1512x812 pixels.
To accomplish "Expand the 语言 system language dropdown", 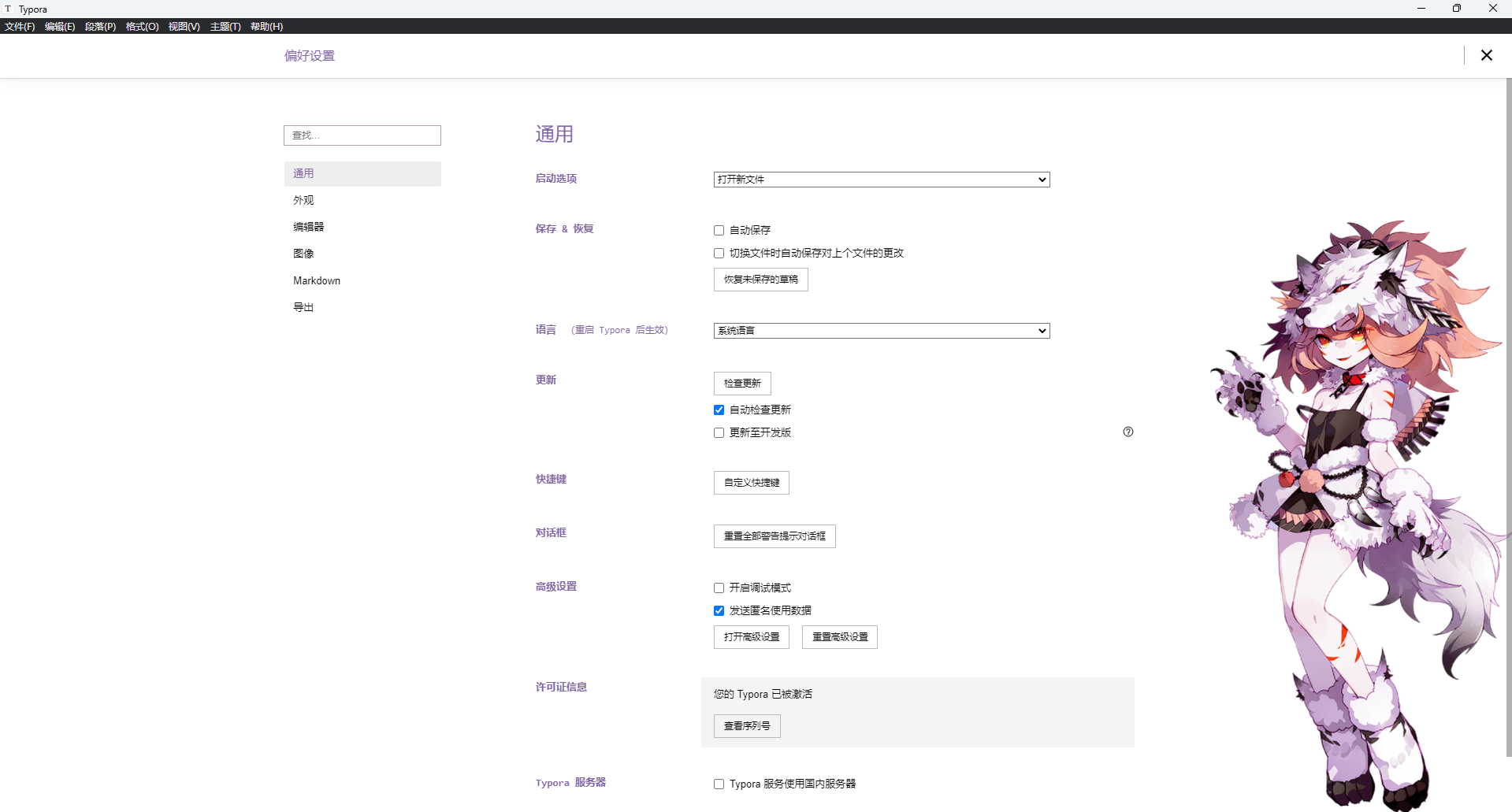I will (x=881, y=331).
